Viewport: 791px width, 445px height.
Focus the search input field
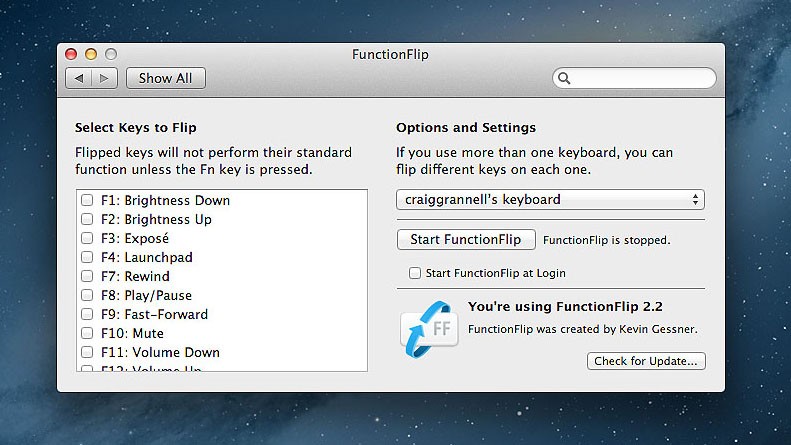(640, 78)
